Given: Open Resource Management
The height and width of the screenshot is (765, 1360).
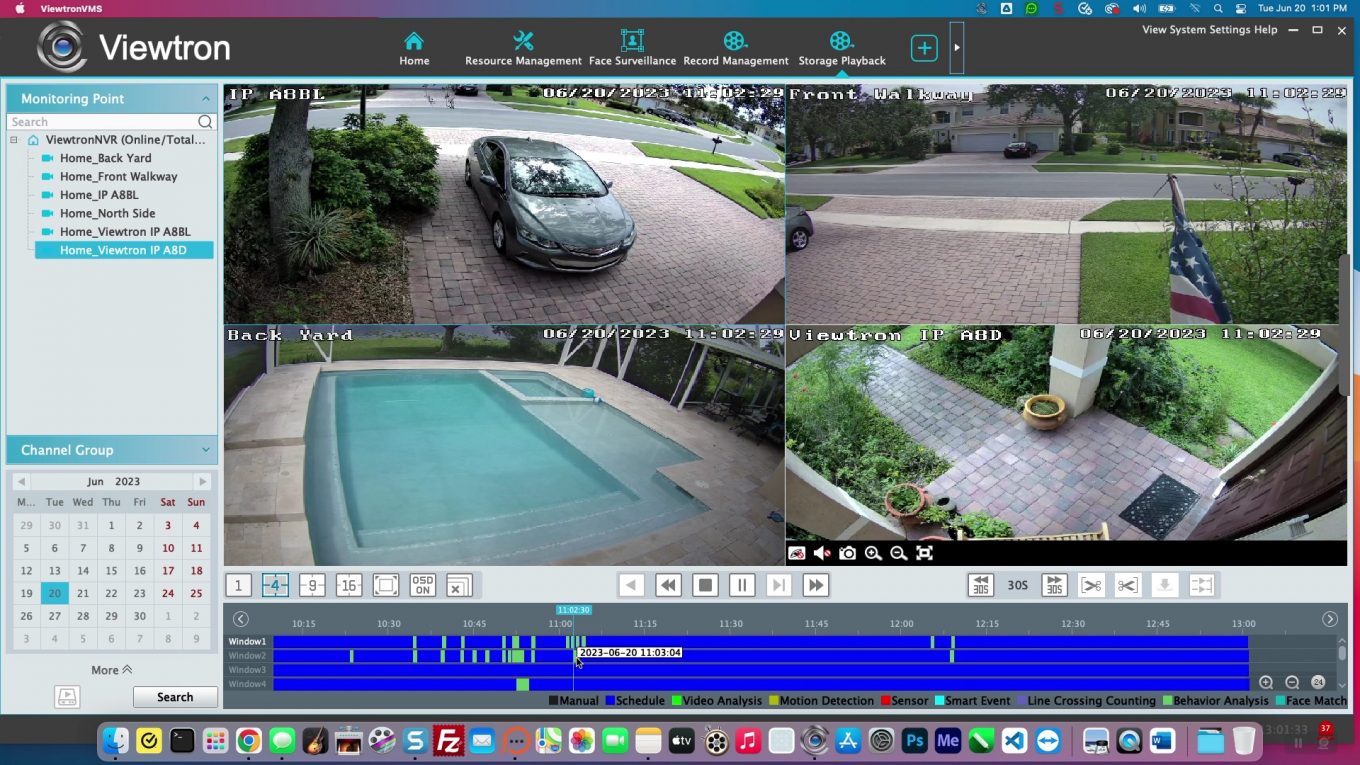Looking at the screenshot, I should [x=523, y=45].
